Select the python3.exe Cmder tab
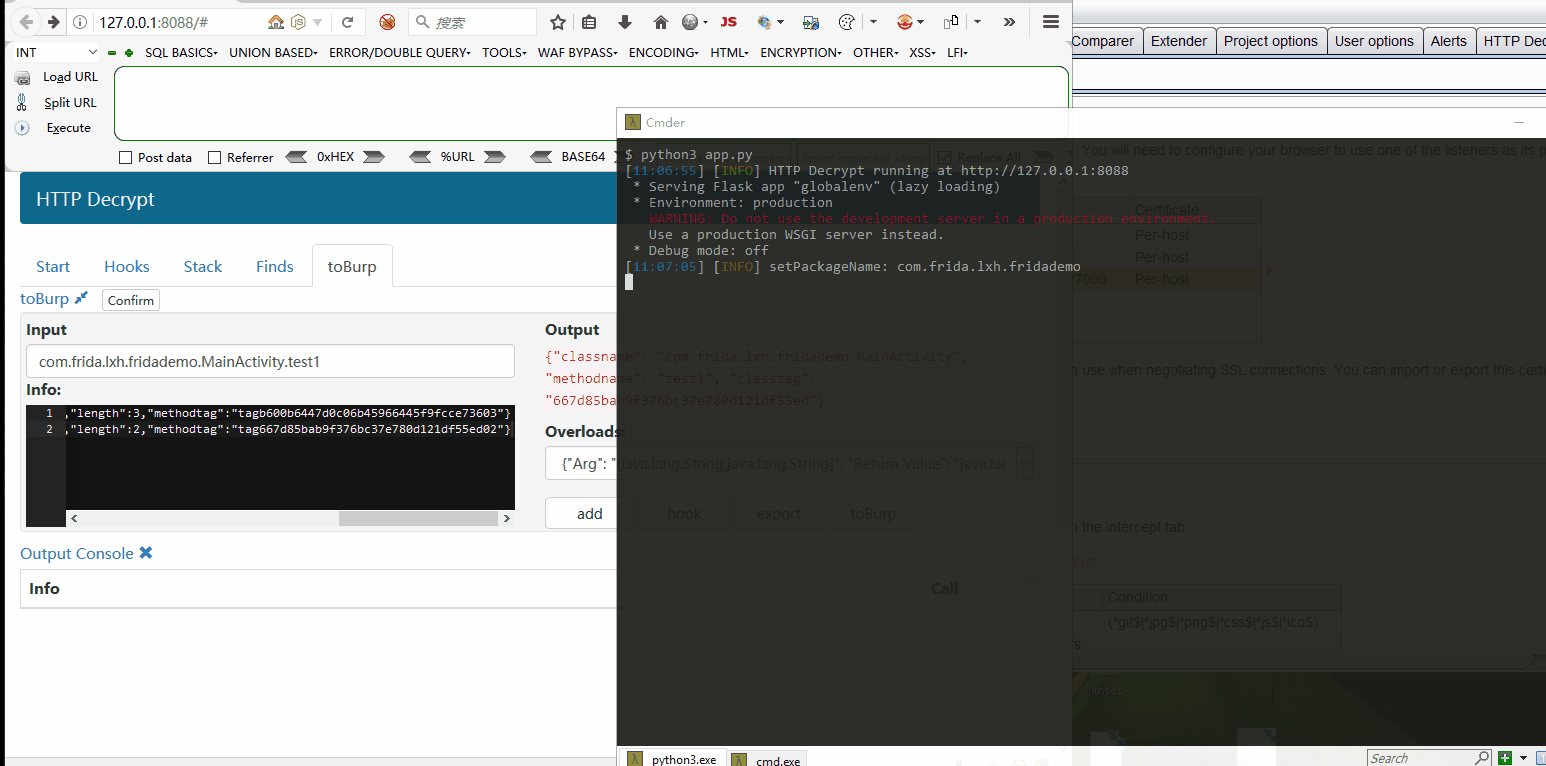This screenshot has width=1546, height=766. pyautogui.click(x=673, y=759)
